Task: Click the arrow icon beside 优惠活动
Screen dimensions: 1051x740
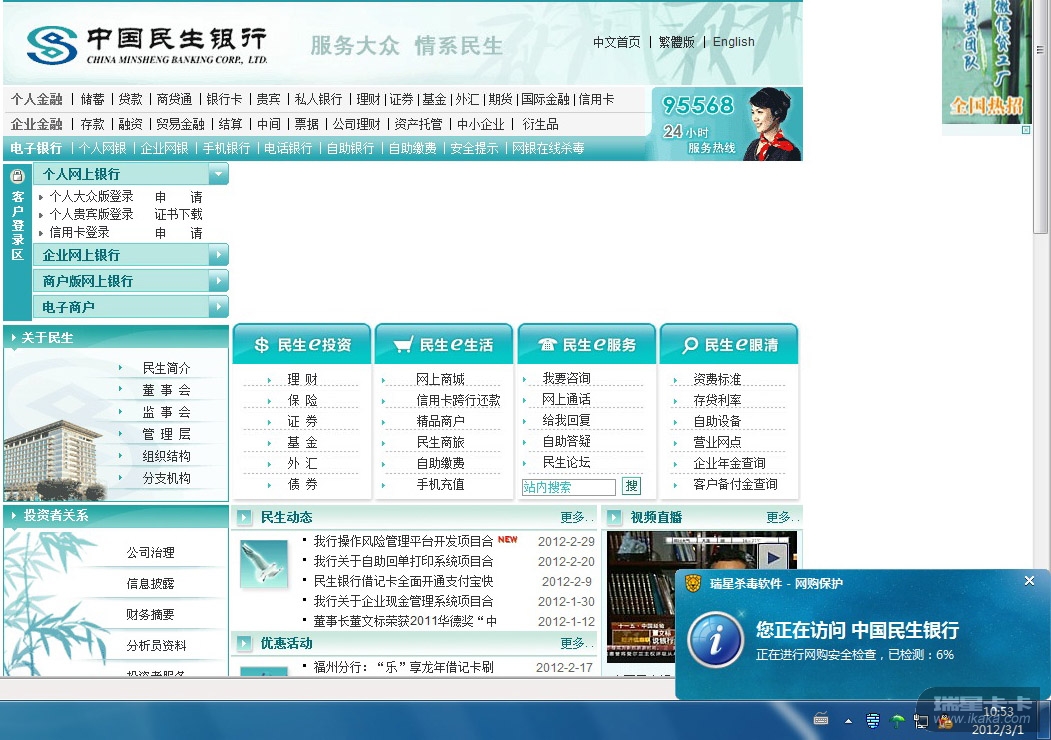Action: click(245, 643)
